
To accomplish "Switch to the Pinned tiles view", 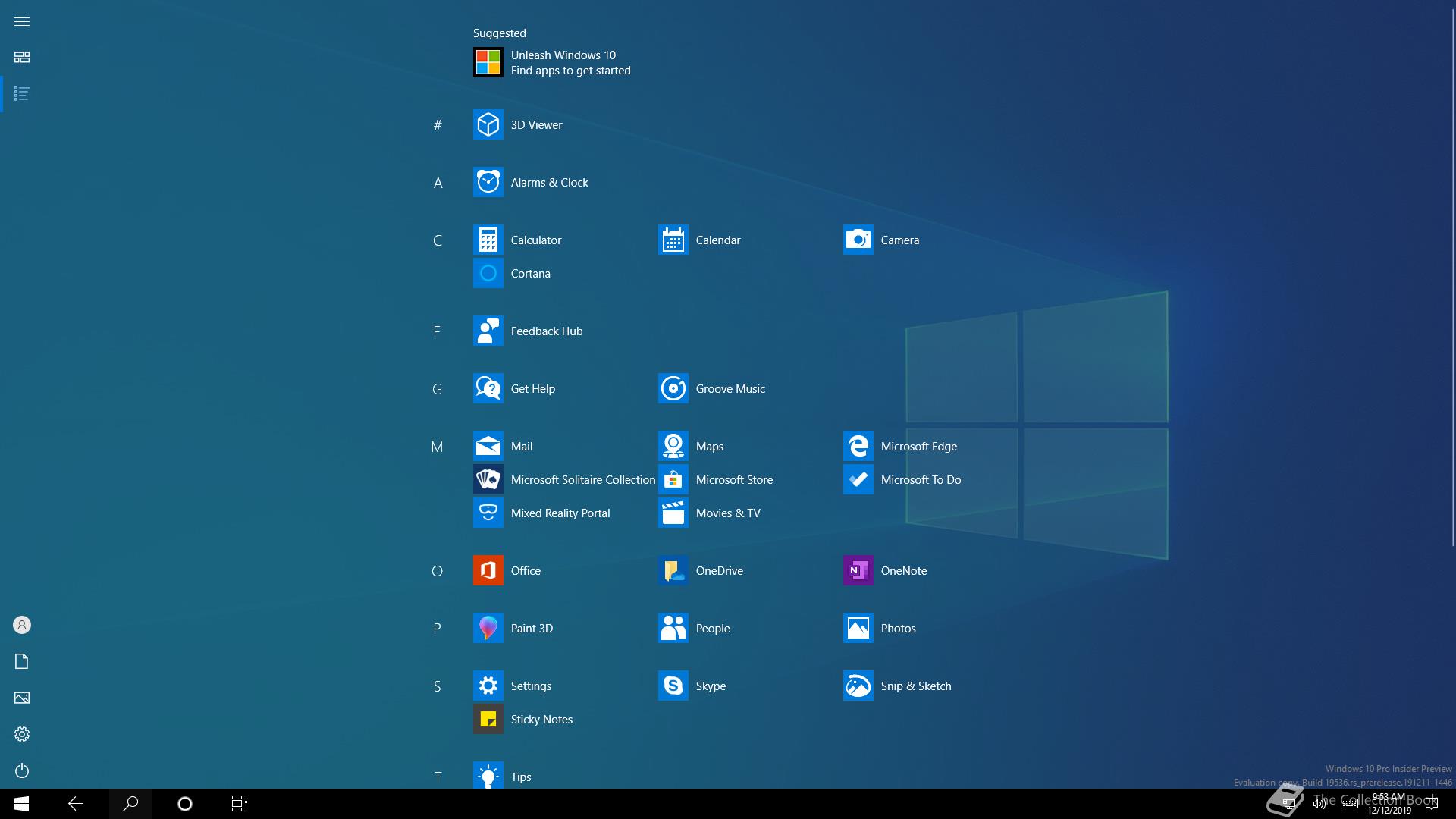I will tap(22, 58).
